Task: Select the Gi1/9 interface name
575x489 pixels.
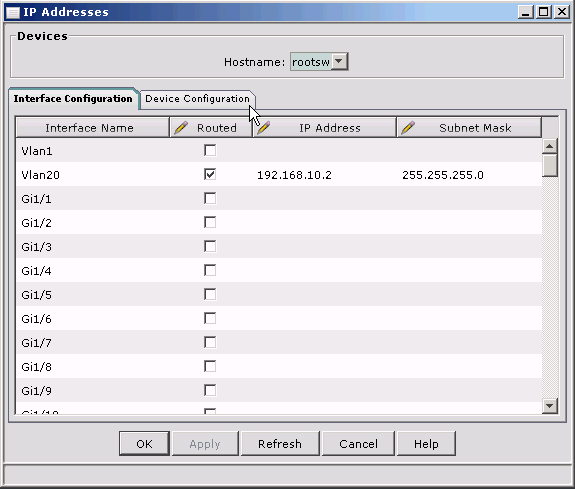Action: (x=36, y=391)
